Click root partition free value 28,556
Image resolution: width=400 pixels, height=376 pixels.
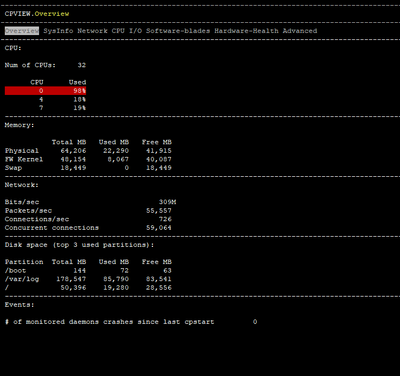159,287
